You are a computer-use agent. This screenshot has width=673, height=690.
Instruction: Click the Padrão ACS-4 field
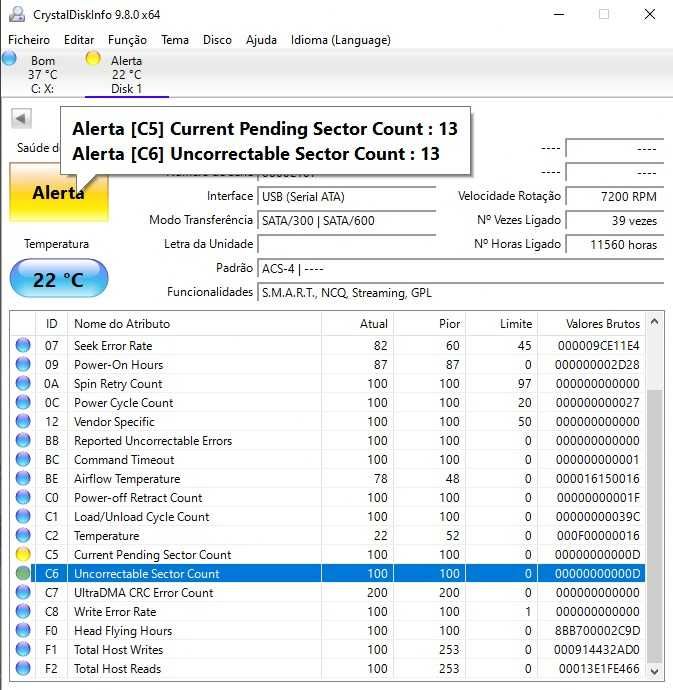point(460,268)
